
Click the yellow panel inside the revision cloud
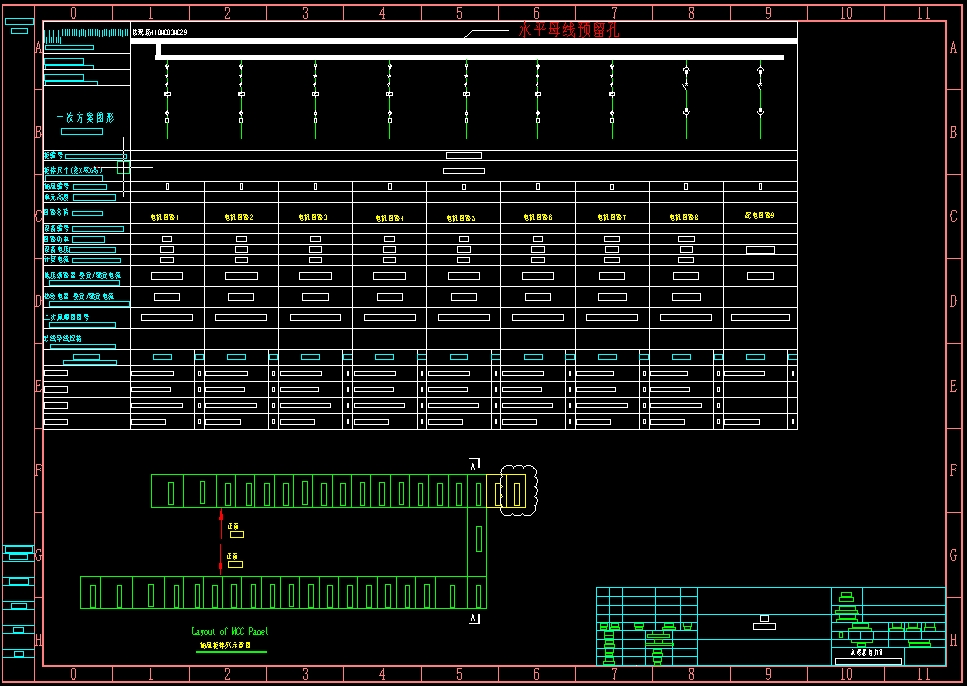[x=514, y=491]
